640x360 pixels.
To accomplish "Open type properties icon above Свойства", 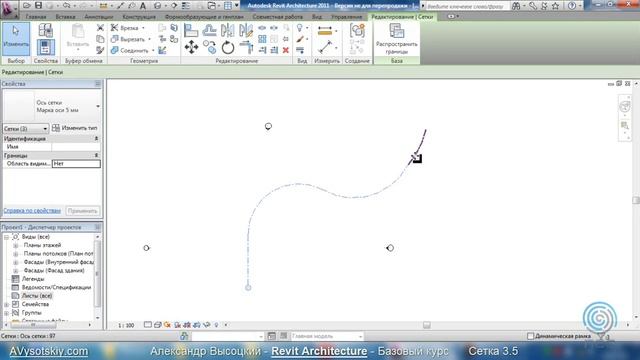I will 46,30.
